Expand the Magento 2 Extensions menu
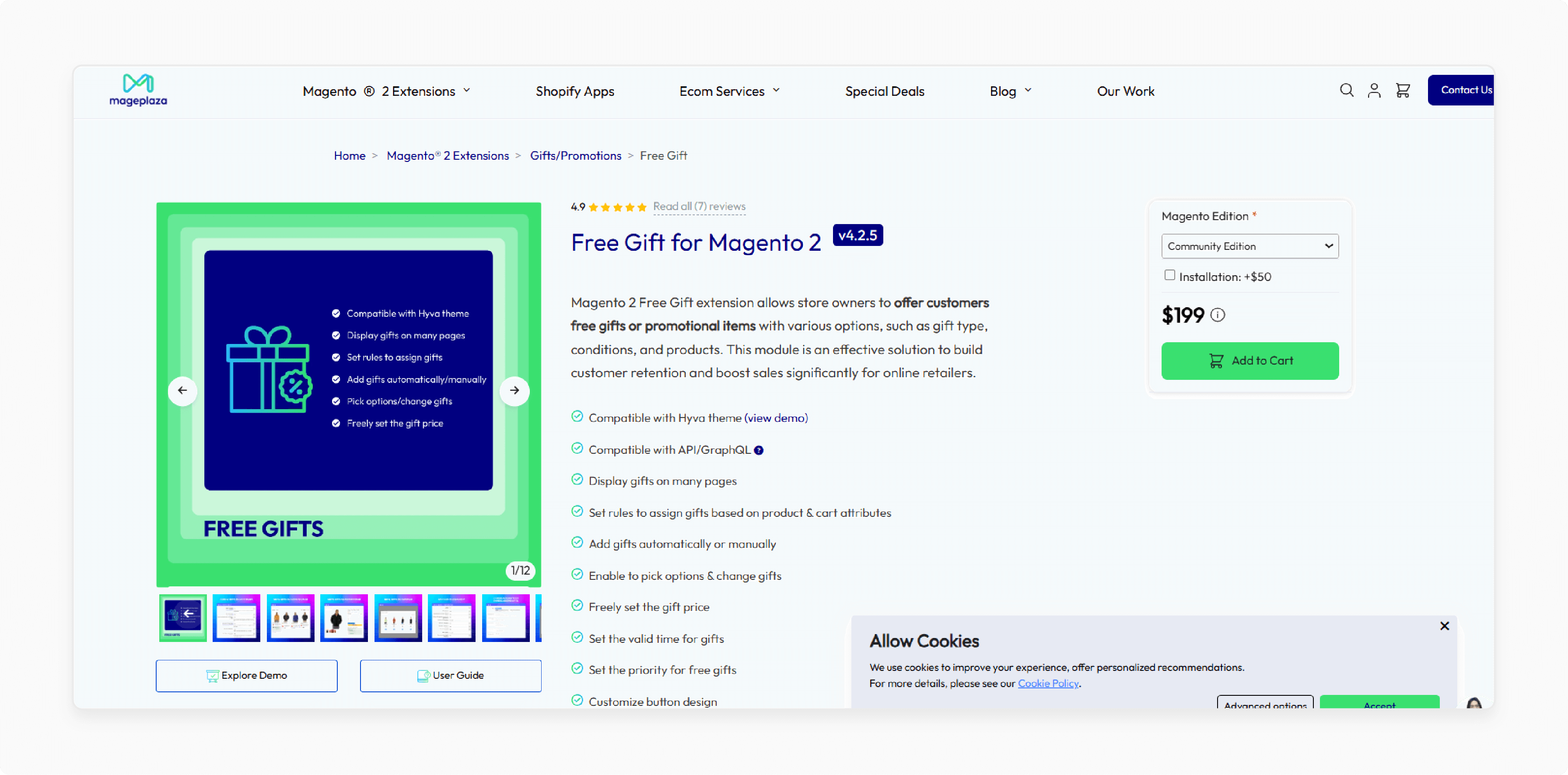The height and width of the screenshot is (775, 1568). coord(386,90)
